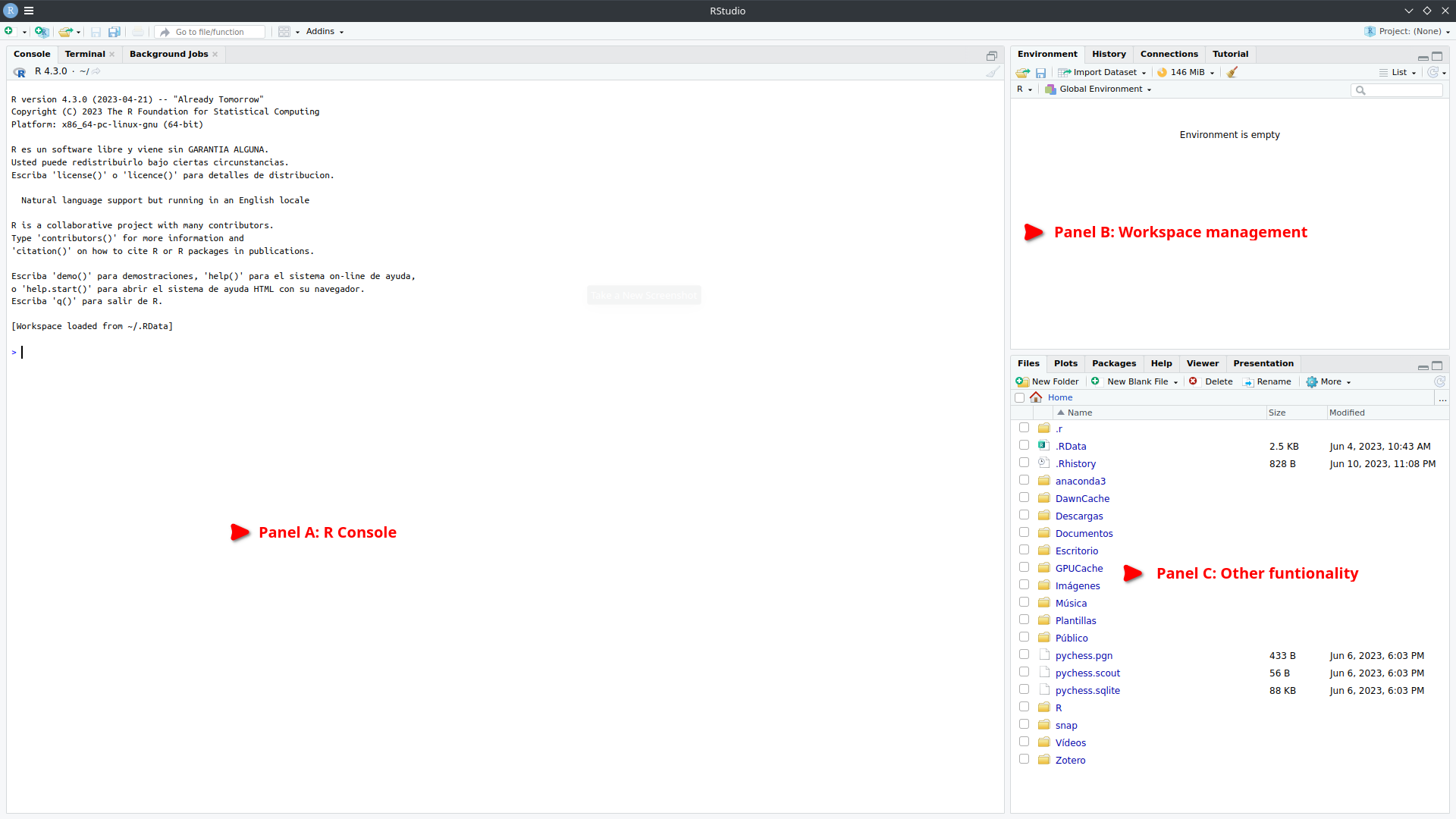
Task: Click the View current directory arrow in console
Action: coord(96,71)
